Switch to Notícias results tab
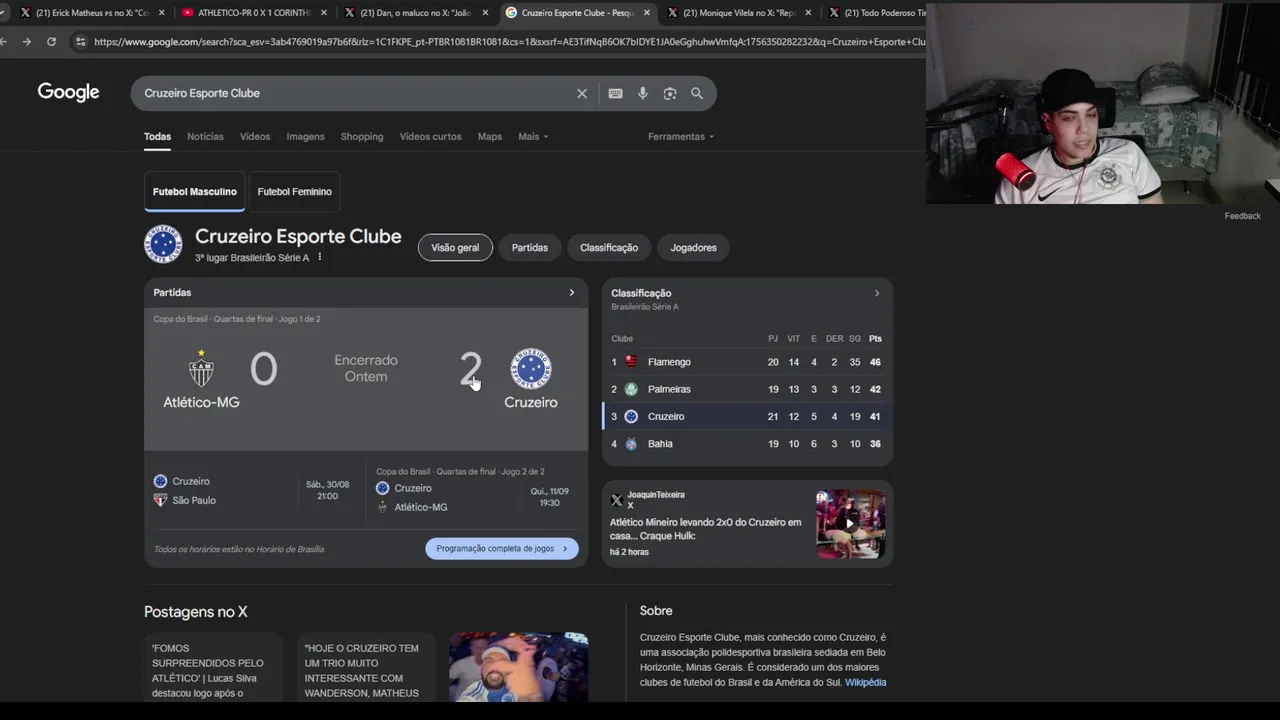Image resolution: width=1280 pixels, height=720 pixels. tap(205, 136)
